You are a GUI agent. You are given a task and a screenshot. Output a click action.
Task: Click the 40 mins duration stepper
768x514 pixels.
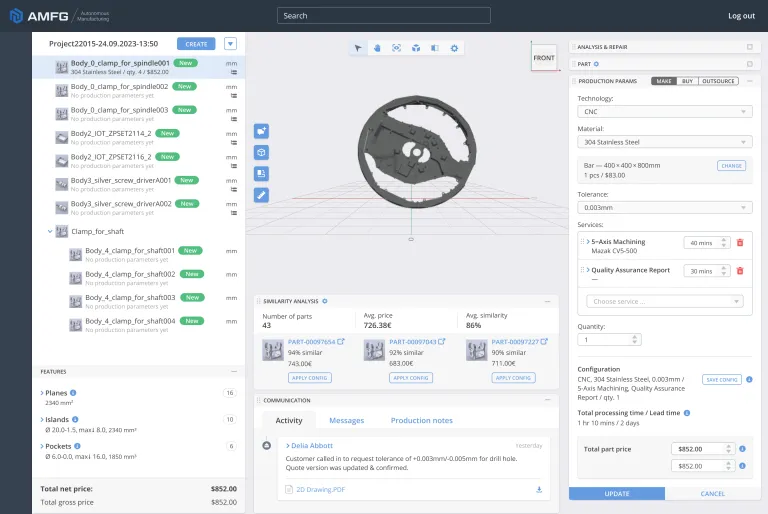point(707,243)
